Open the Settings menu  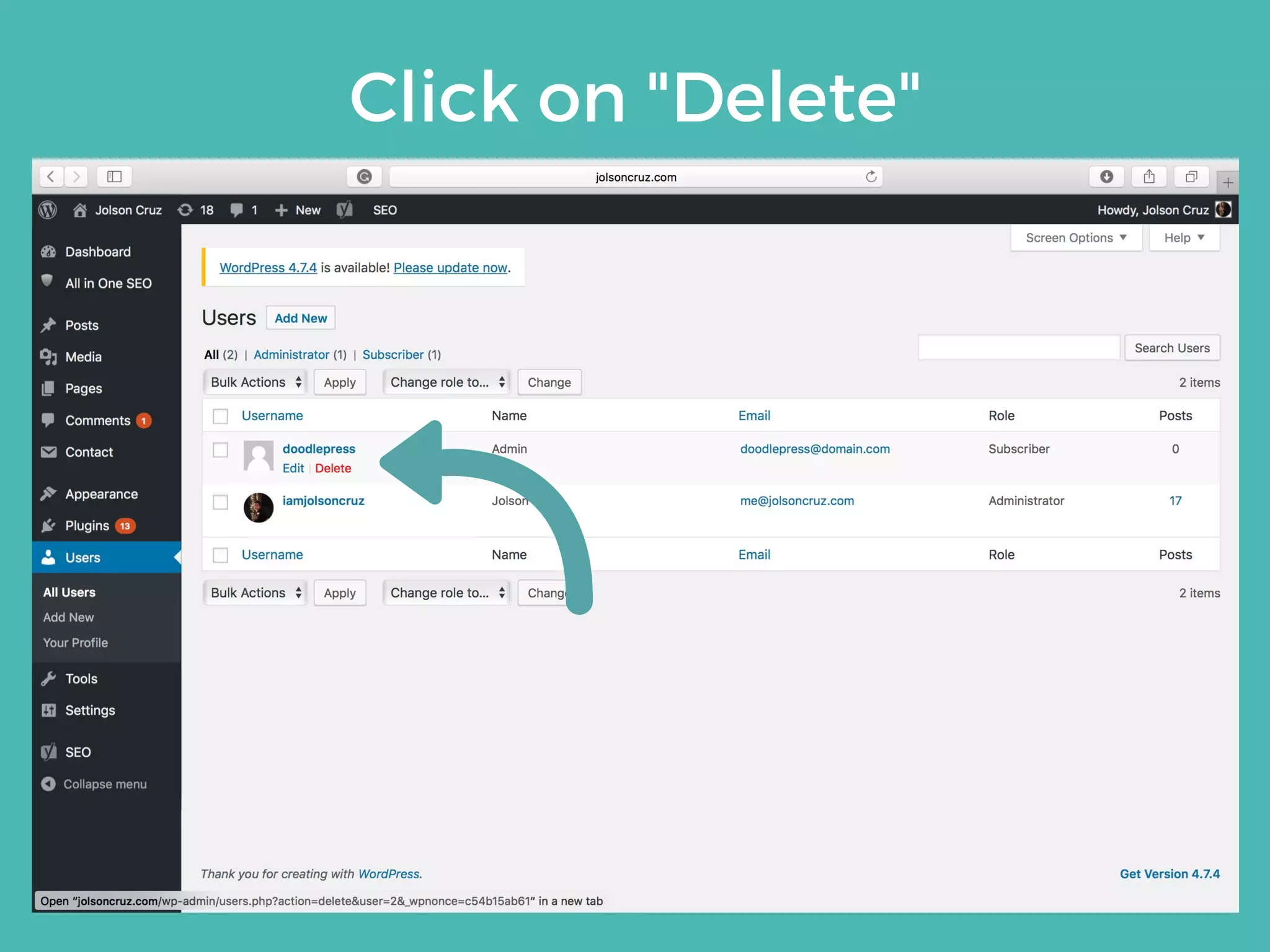coord(90,711)
